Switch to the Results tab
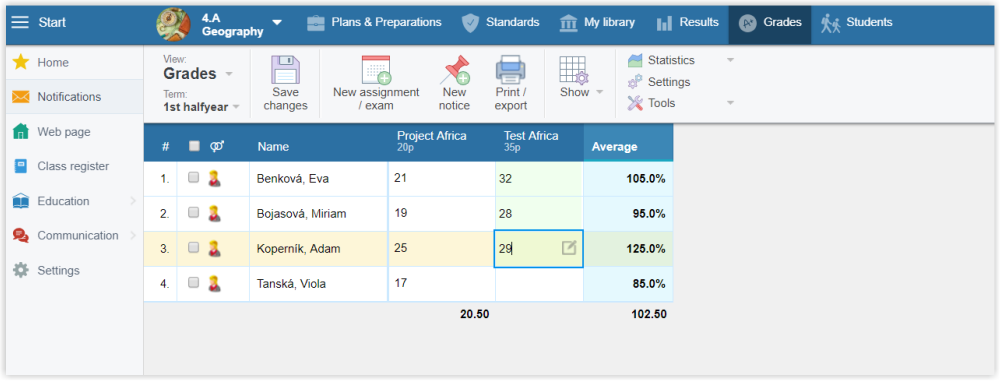Screen dimensions: 1000x381 point(687,23)
